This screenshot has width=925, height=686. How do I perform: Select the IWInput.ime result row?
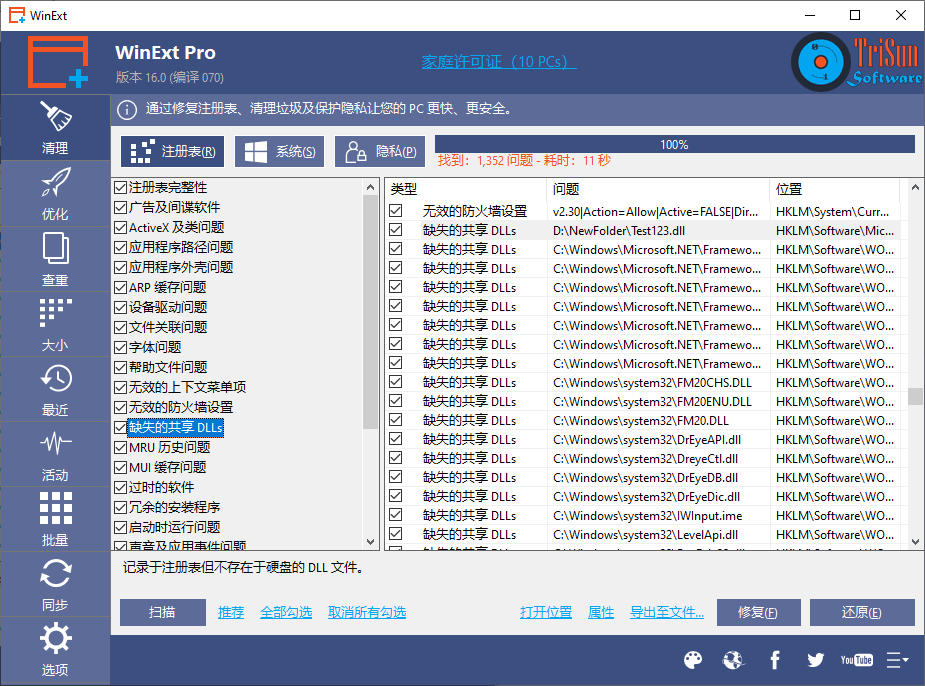pyautogui.click(x=644, y=516)
